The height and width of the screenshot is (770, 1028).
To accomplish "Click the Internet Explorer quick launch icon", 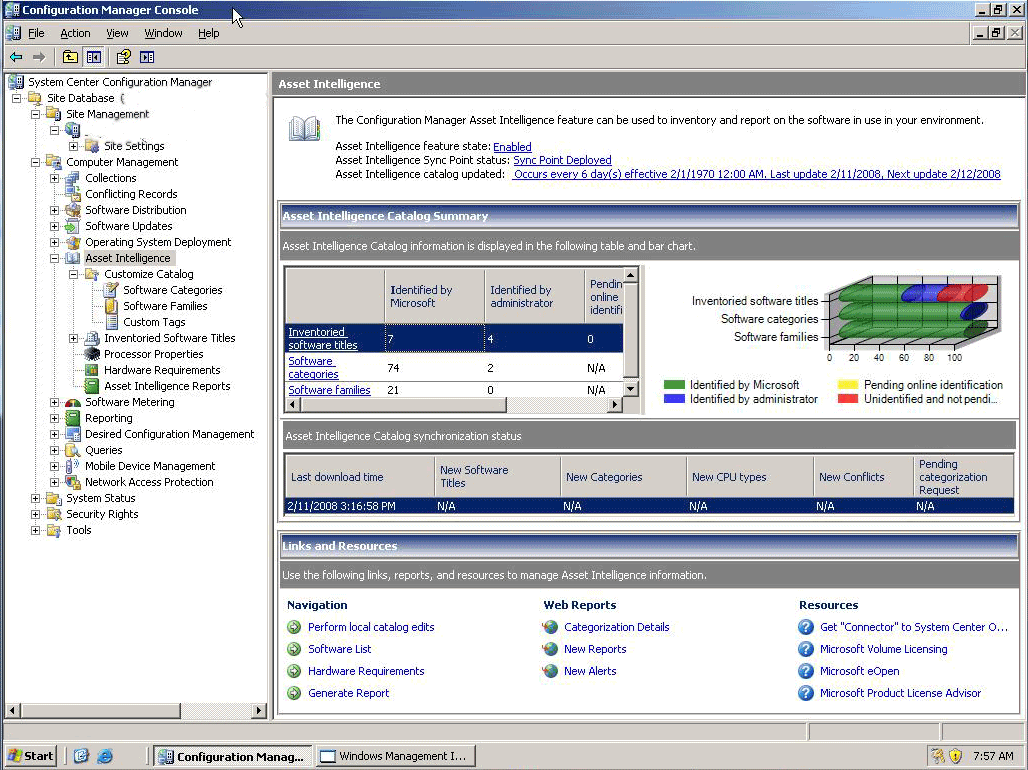I will coord(104,756).
